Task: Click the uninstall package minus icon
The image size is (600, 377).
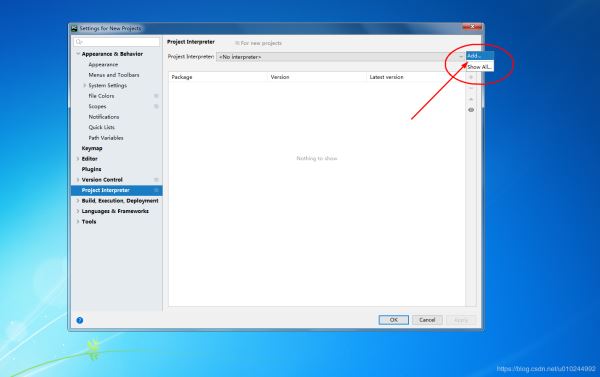Action: [x=471, y=88]
